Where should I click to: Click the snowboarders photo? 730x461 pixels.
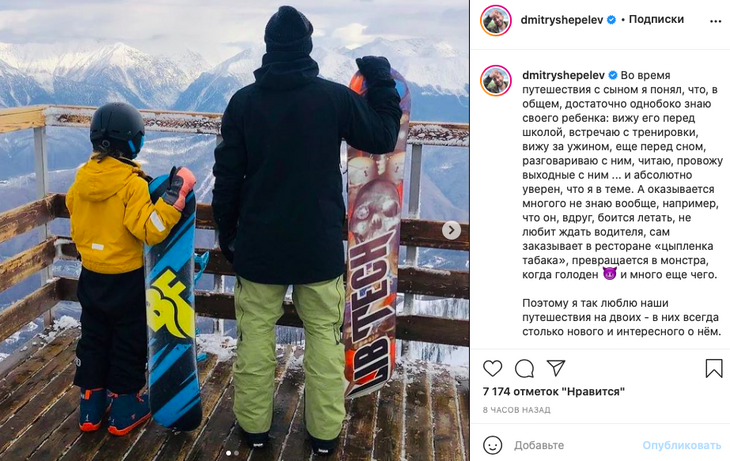[235, 230]
